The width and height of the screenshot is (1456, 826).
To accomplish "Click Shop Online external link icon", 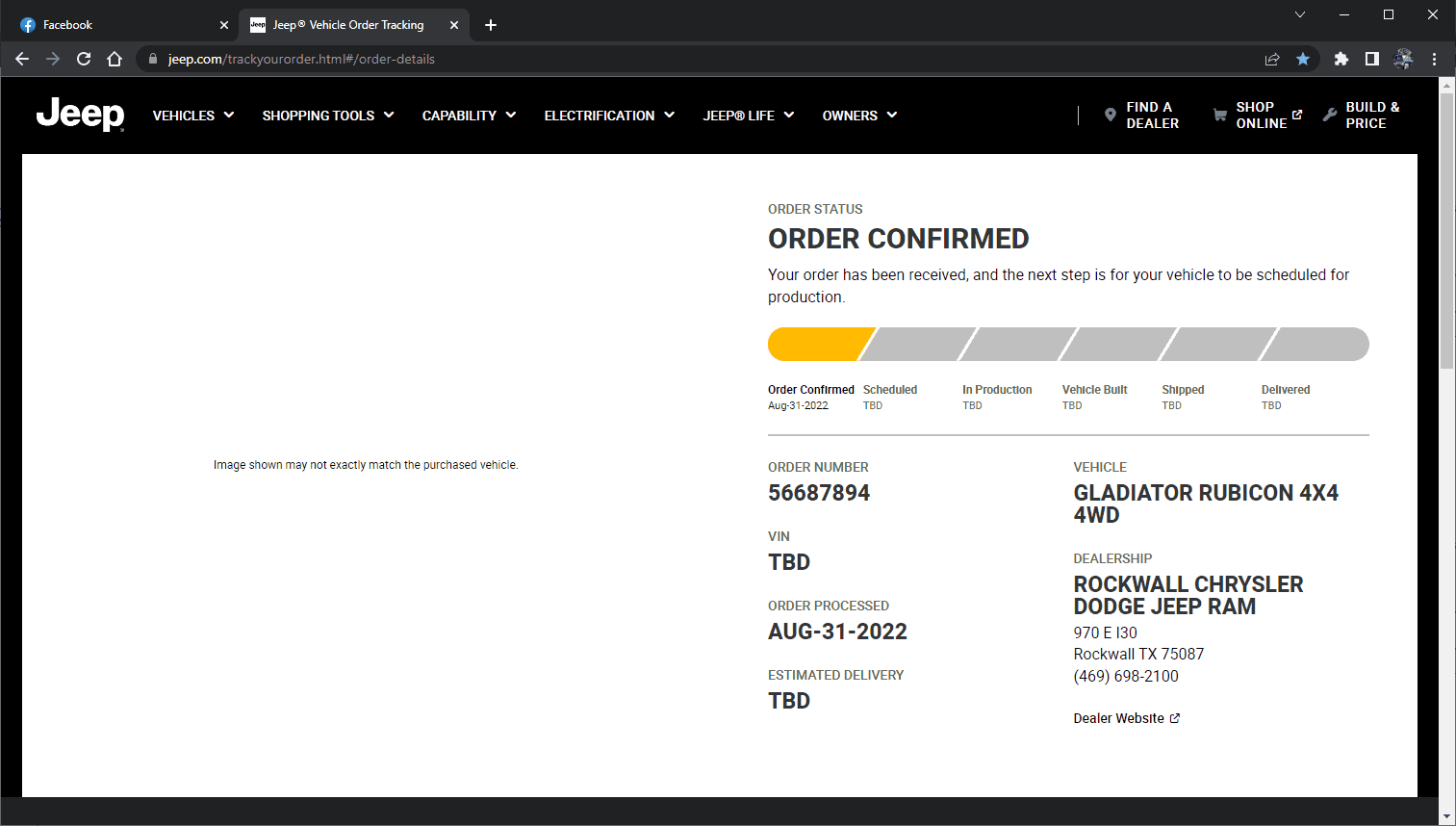I will [1297, 115].
